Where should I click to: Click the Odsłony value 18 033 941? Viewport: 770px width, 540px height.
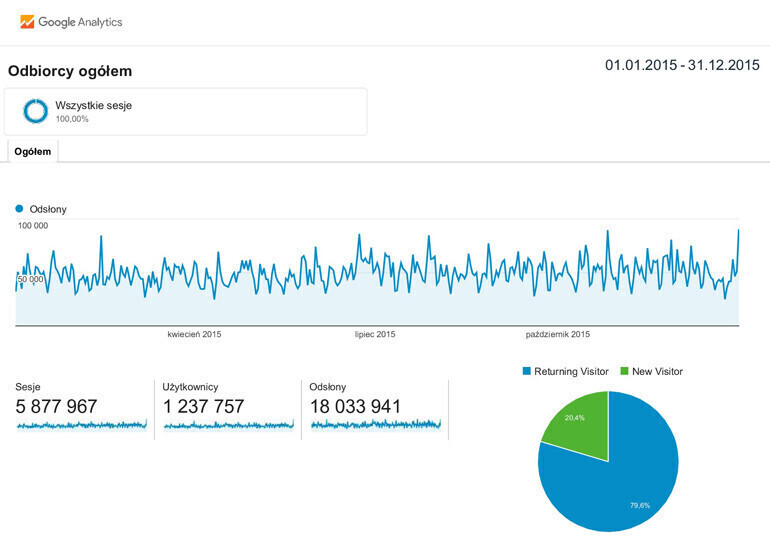pyautogui.click(x=356, y=406)
